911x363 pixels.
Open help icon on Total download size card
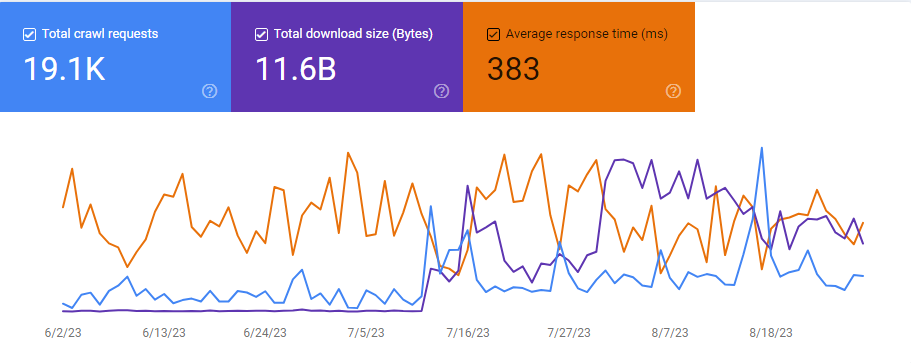click(442, 91)
